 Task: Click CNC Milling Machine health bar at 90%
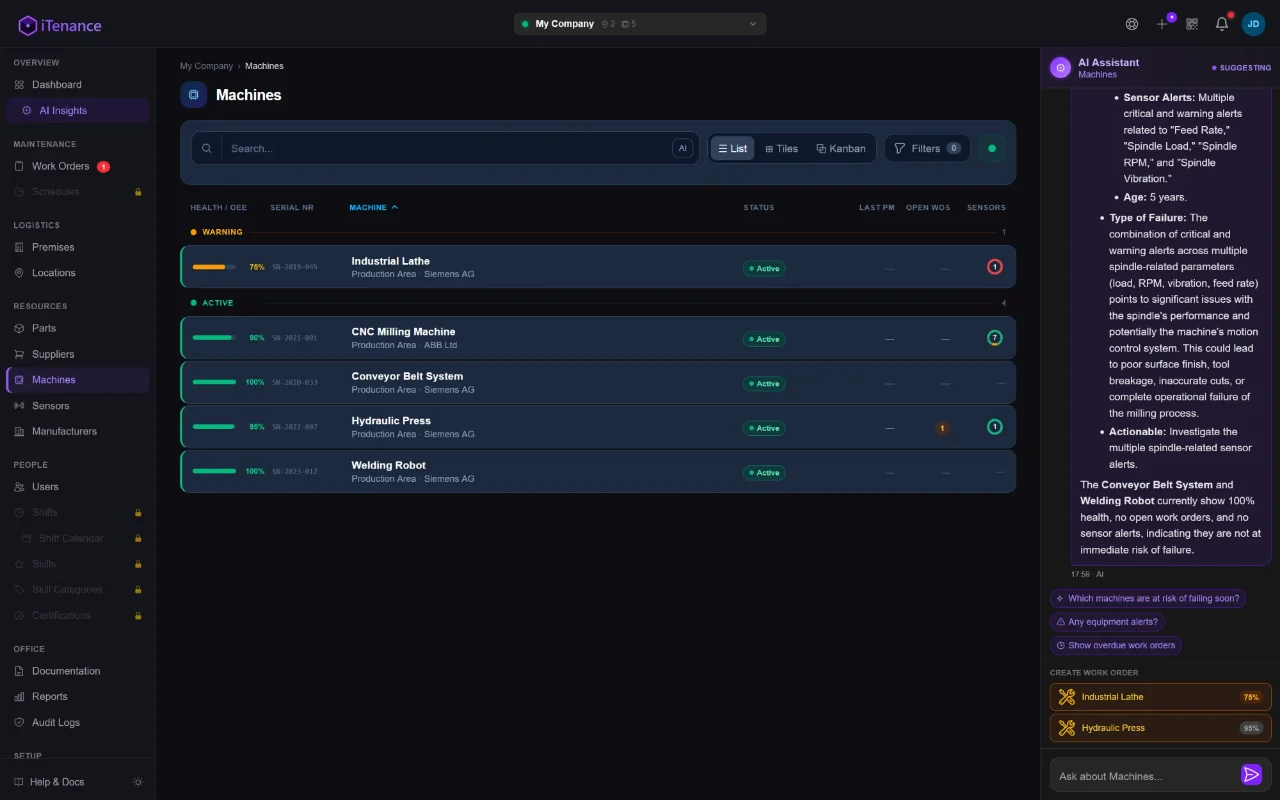(214, 338)
